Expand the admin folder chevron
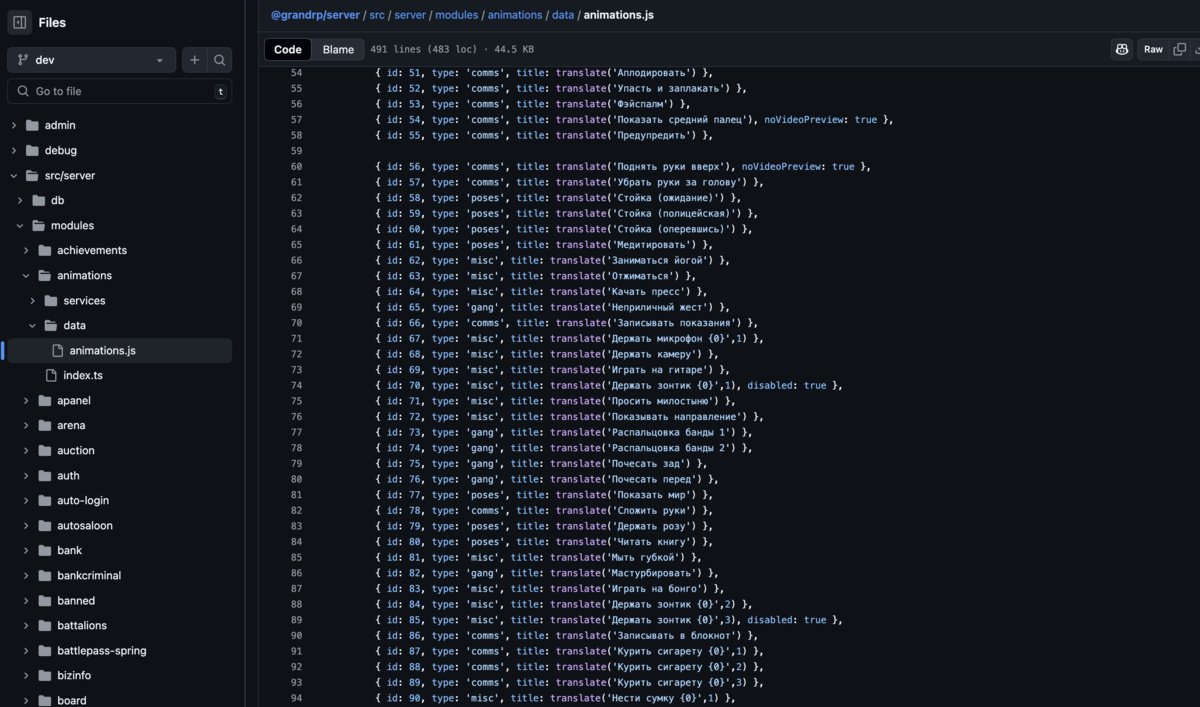Viewport: 1200px width, 707px height. tap(13, 125)
